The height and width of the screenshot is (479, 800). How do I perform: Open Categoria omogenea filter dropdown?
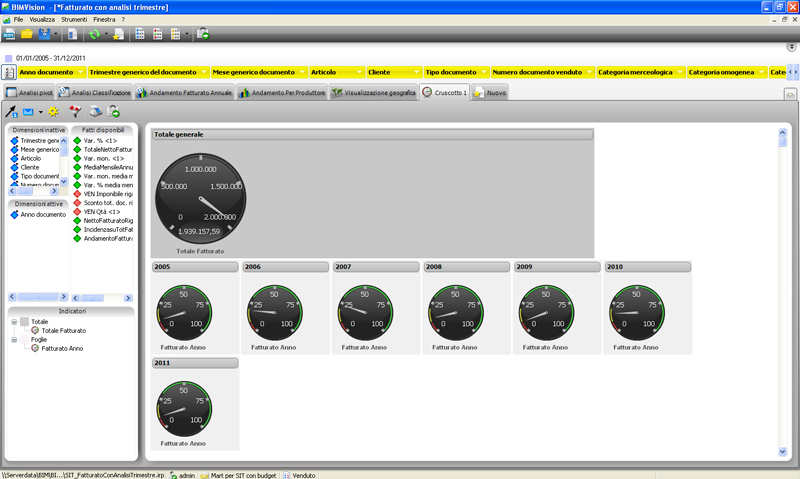tap(761, 72)
